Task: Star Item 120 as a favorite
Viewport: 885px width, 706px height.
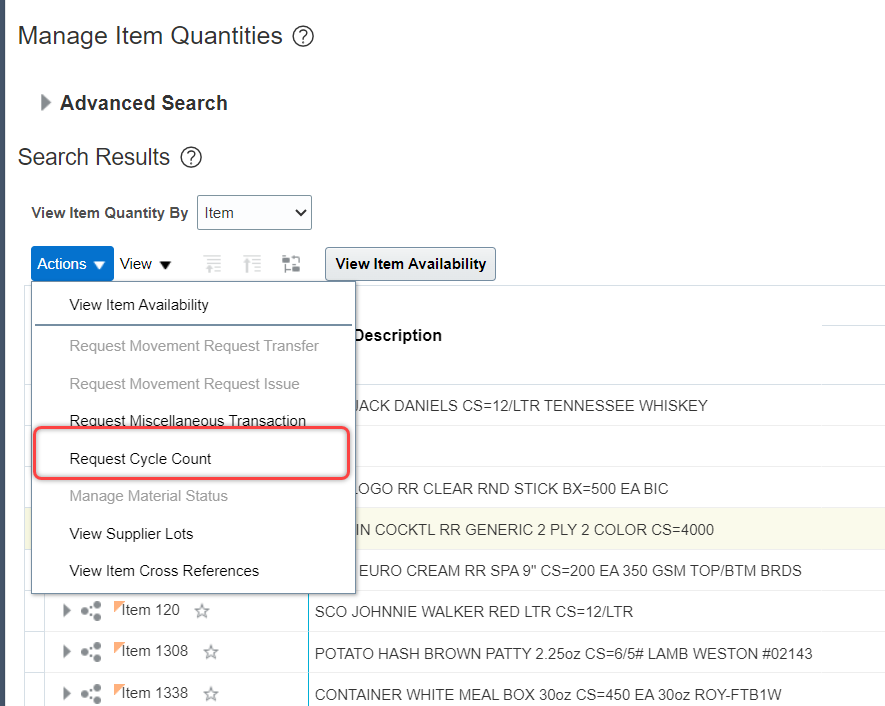Action: pos(202,611)
